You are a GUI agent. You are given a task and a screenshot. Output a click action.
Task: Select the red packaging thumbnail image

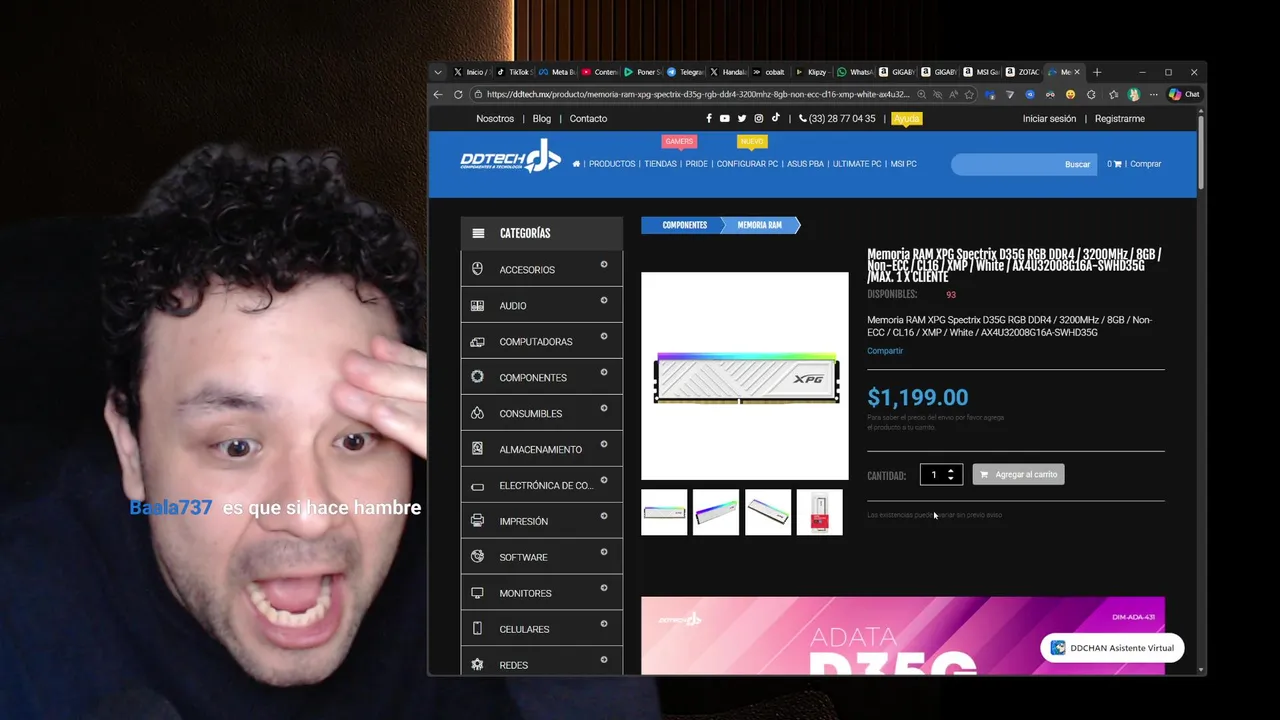pos(820,512)
